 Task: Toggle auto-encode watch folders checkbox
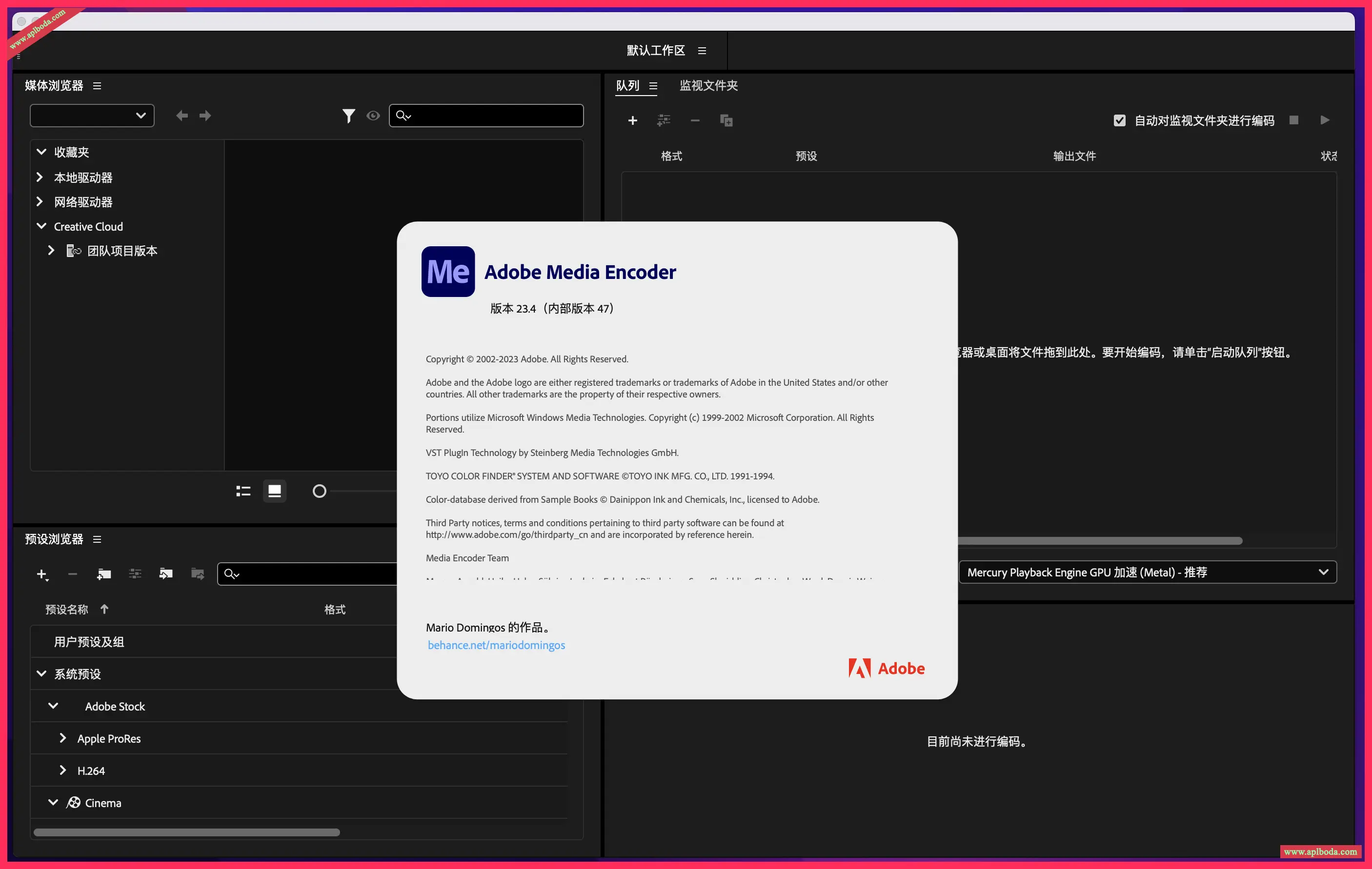click(1119, 121)
